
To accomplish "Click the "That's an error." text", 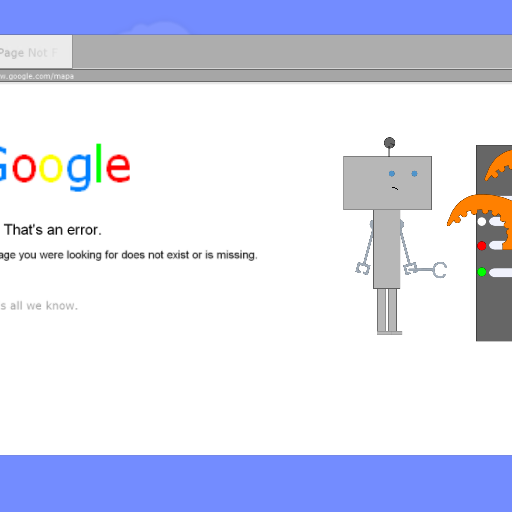I will point(53,230).
